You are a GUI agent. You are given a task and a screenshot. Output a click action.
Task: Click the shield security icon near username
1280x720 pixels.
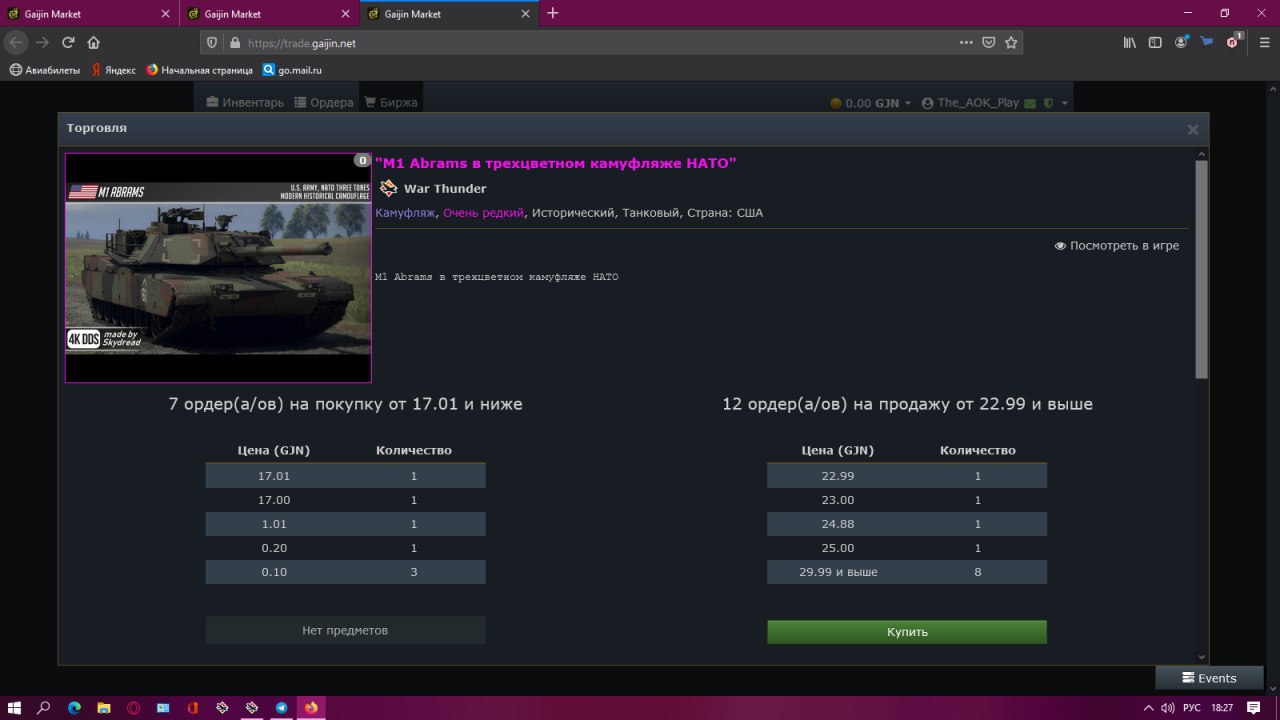(1048, 104)
